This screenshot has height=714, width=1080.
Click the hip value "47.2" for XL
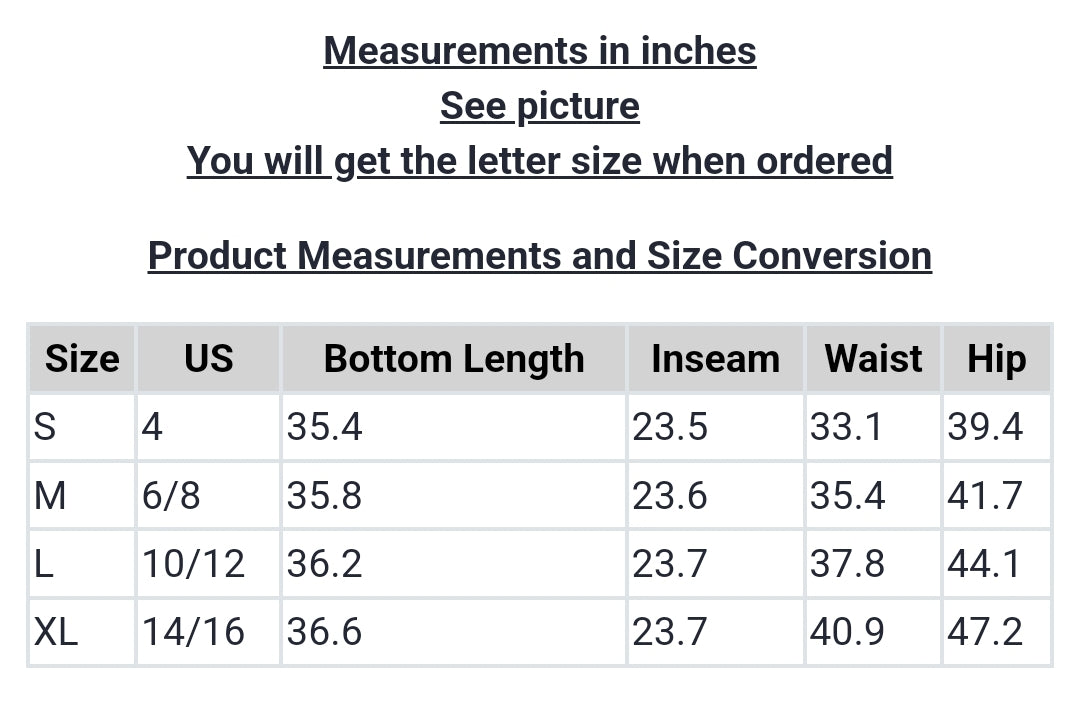pos(985,632)
